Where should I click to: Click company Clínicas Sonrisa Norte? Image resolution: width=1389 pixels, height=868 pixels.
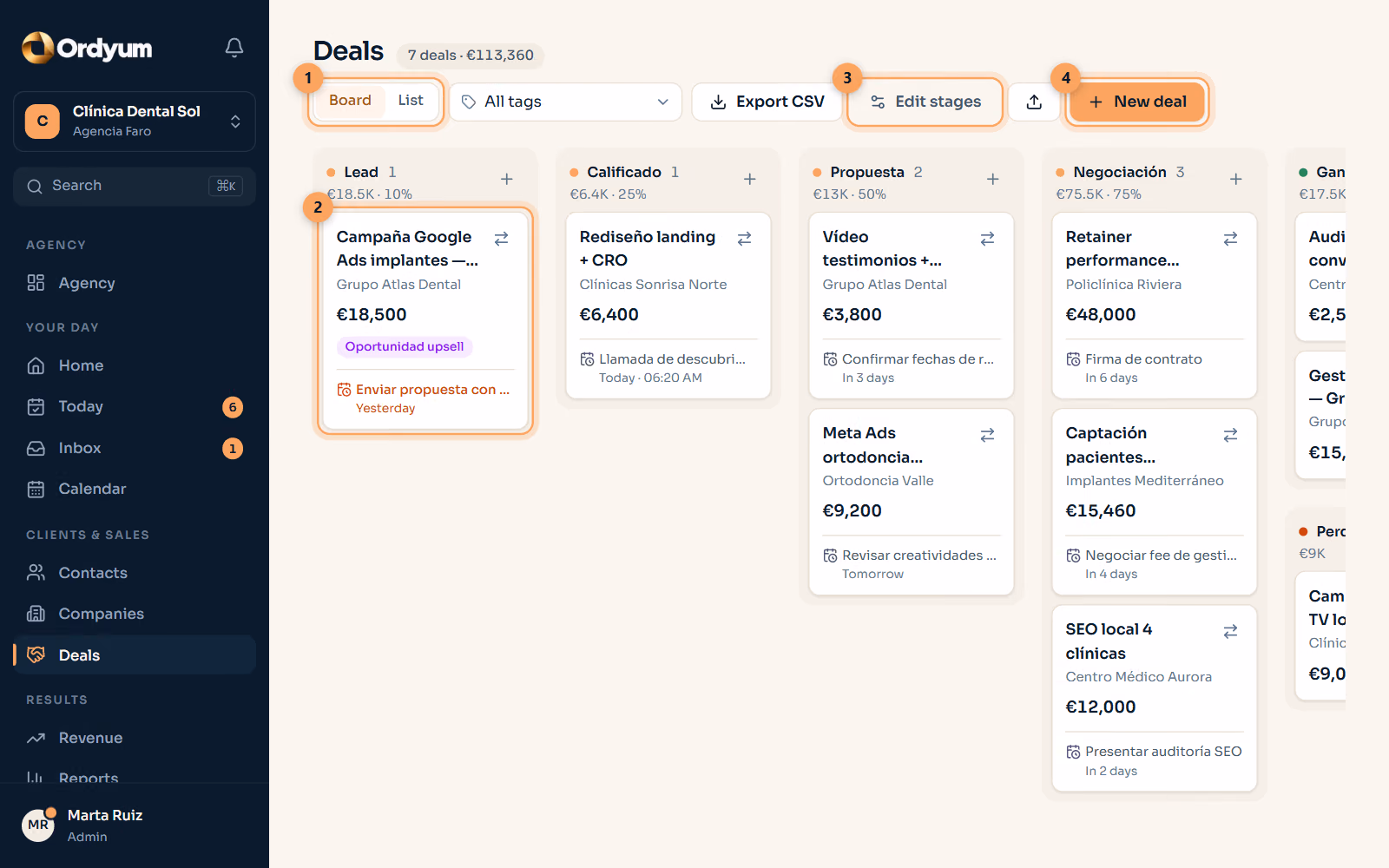coord(653,285)
